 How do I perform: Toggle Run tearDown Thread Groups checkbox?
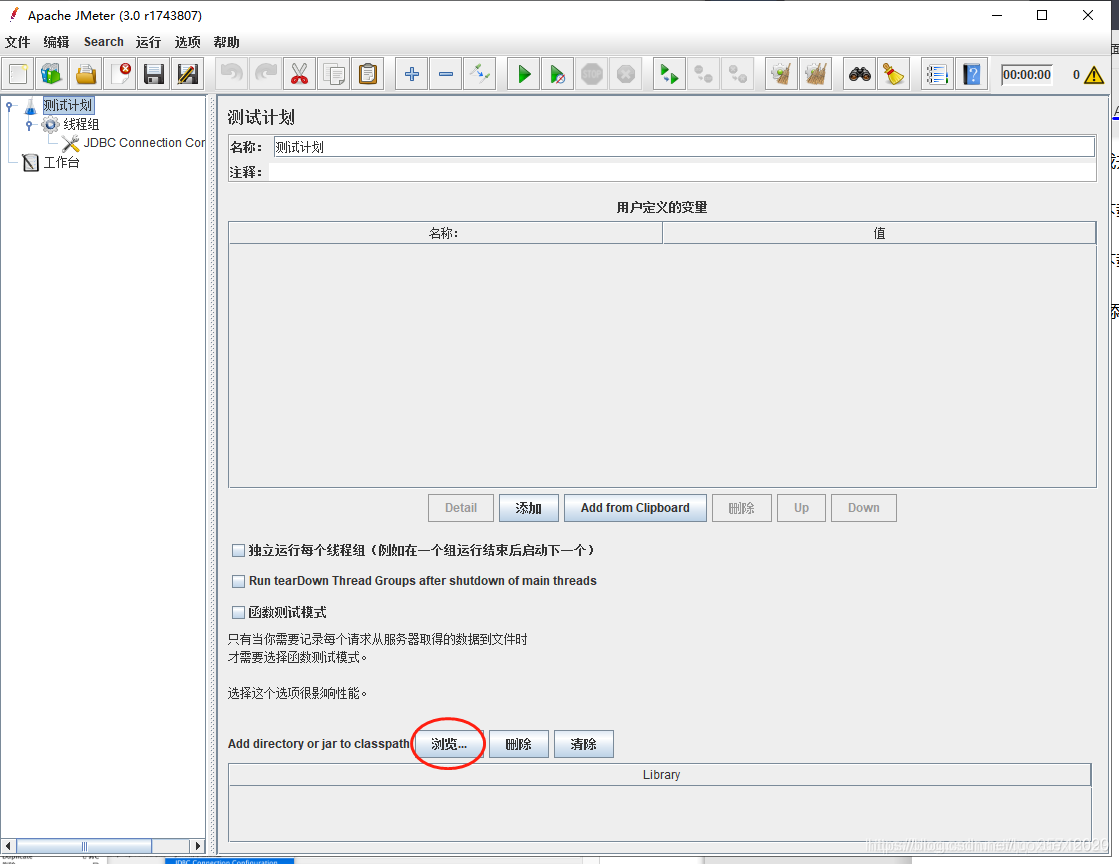click(x=238, y=581)
